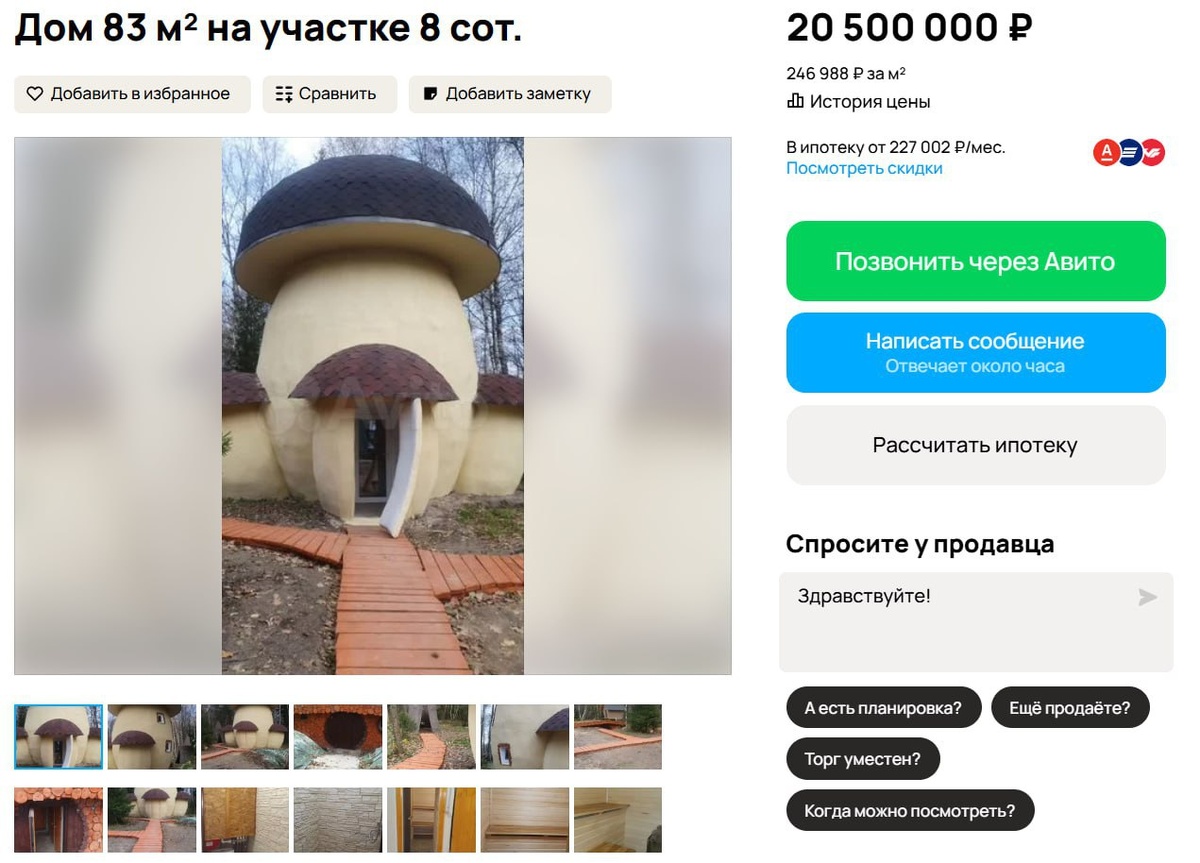
Task: Open chat with Написать сообщение button
Action: tap(976, 353)
